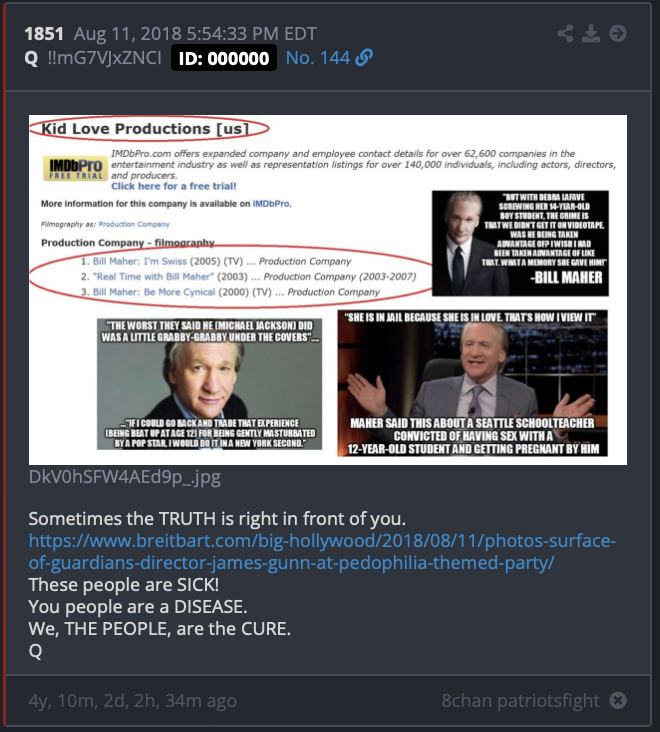The width and height of the screenshot is (660, 732).
Task: Click the Q author name in header
Action: click(31, 58)
